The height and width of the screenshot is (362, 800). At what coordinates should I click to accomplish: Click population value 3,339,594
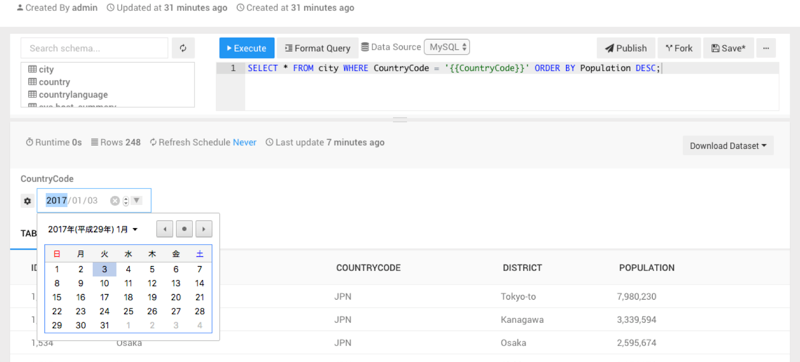point(637,320)
